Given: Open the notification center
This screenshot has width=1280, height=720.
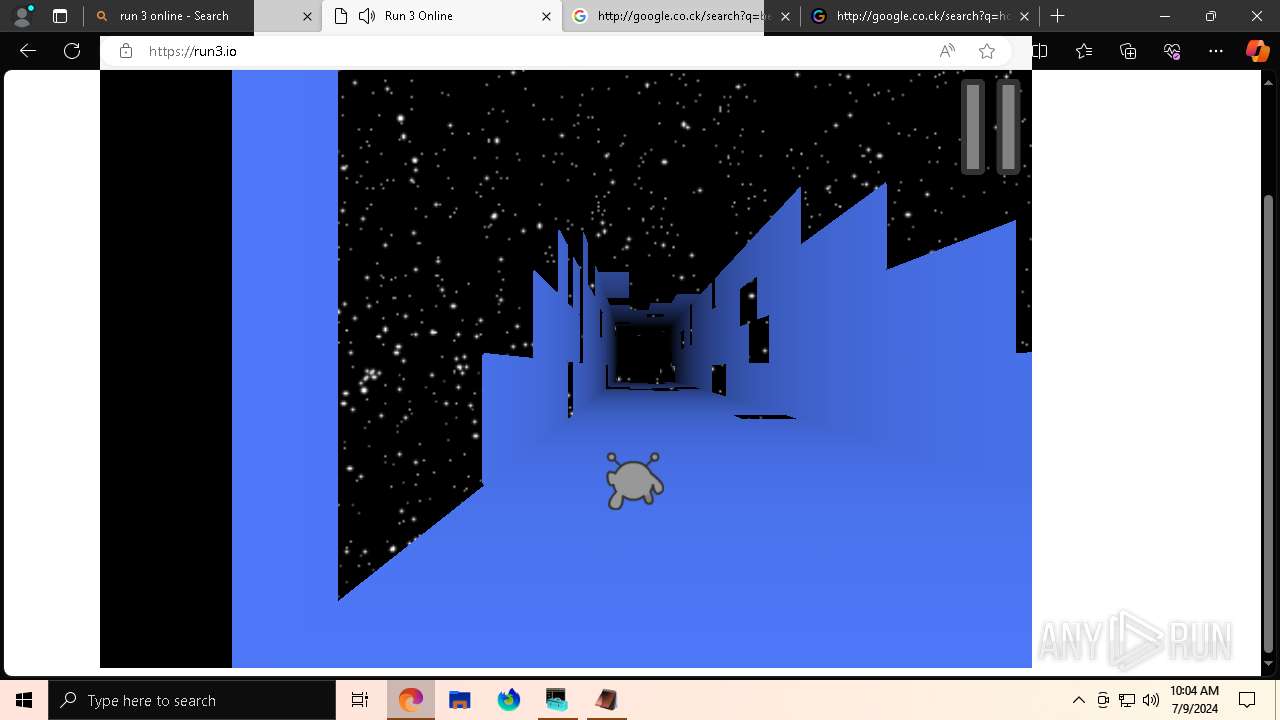Looking at the screenshot, I should 1247,700.
